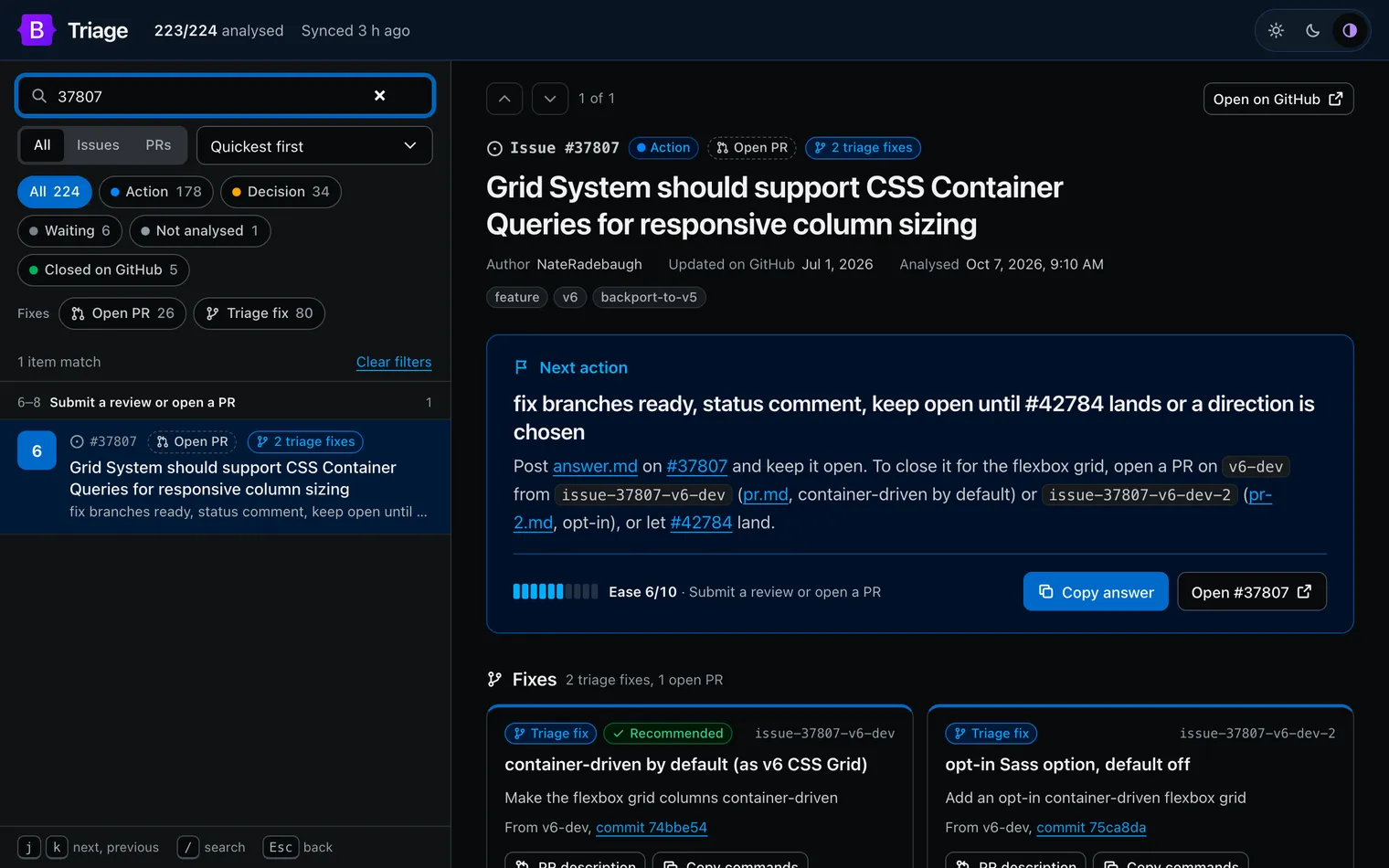
Task: Open the Quickest first sort dropdown
Action: [x=314, y=146]
